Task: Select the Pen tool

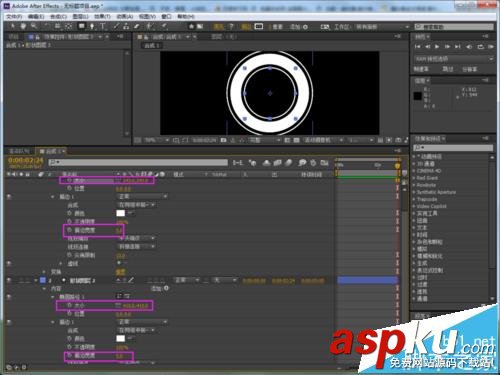Action: [x=92, y=26]
